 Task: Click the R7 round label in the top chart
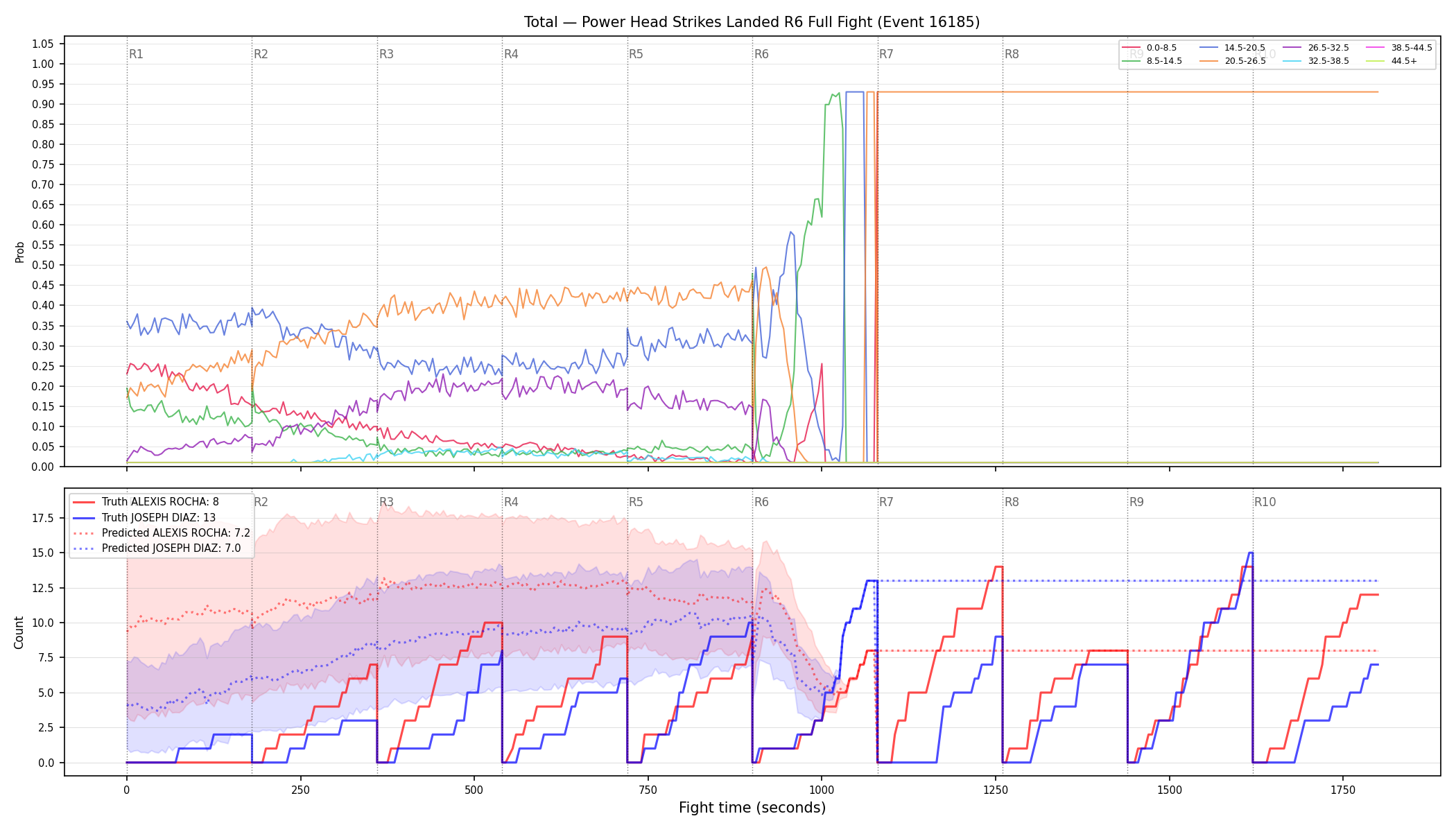(886, 54)
